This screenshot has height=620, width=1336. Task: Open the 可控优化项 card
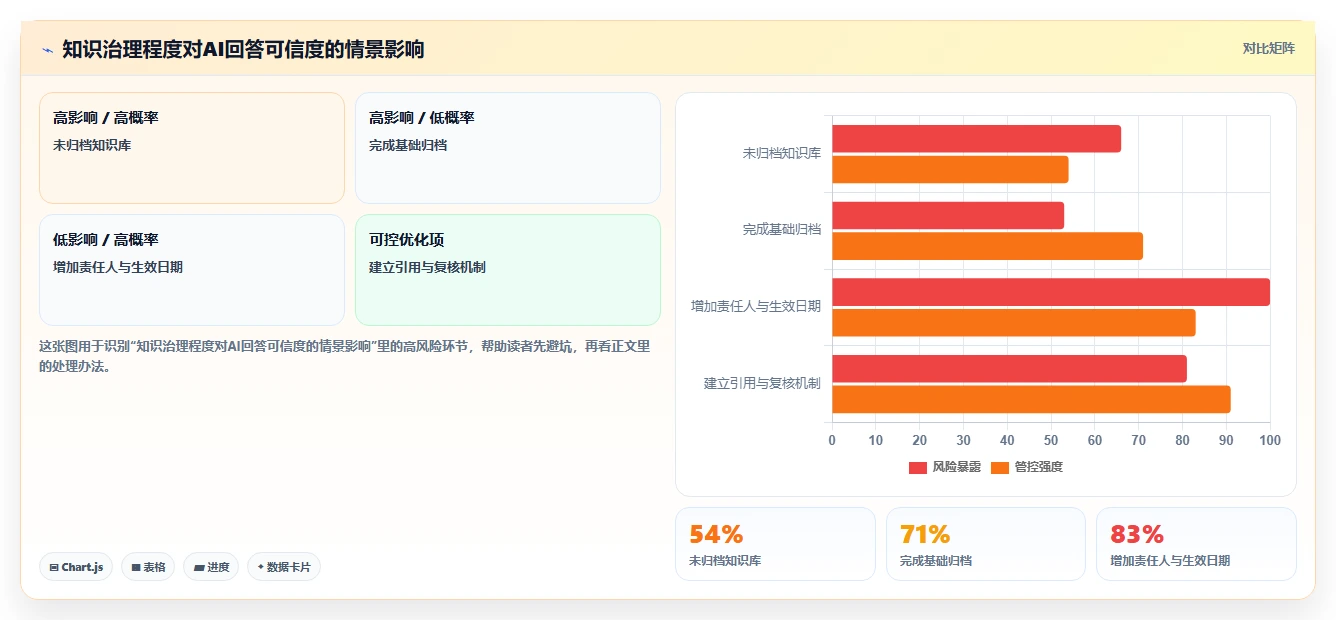tap(508, 270)
